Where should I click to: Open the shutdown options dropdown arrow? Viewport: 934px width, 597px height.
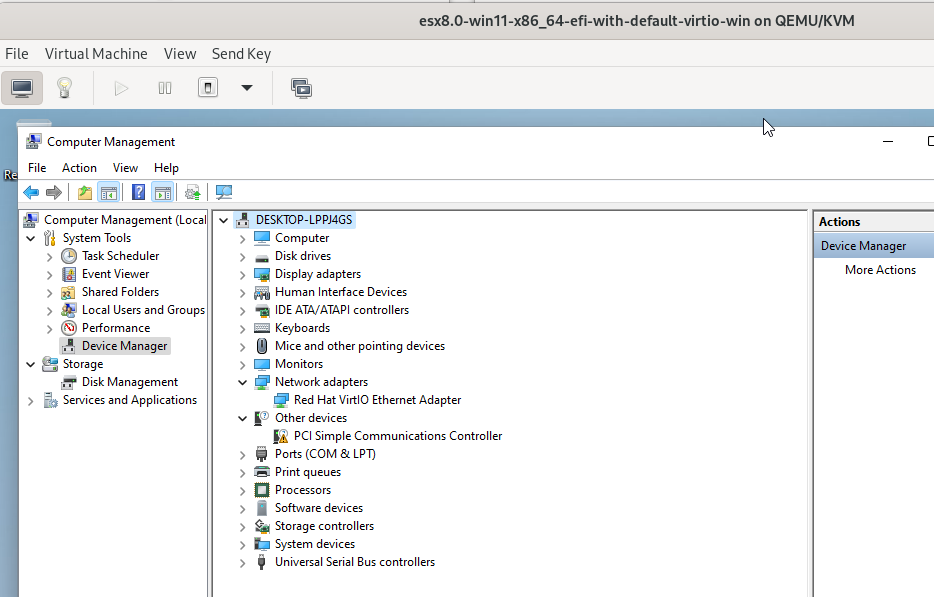(x=247, y=88)
